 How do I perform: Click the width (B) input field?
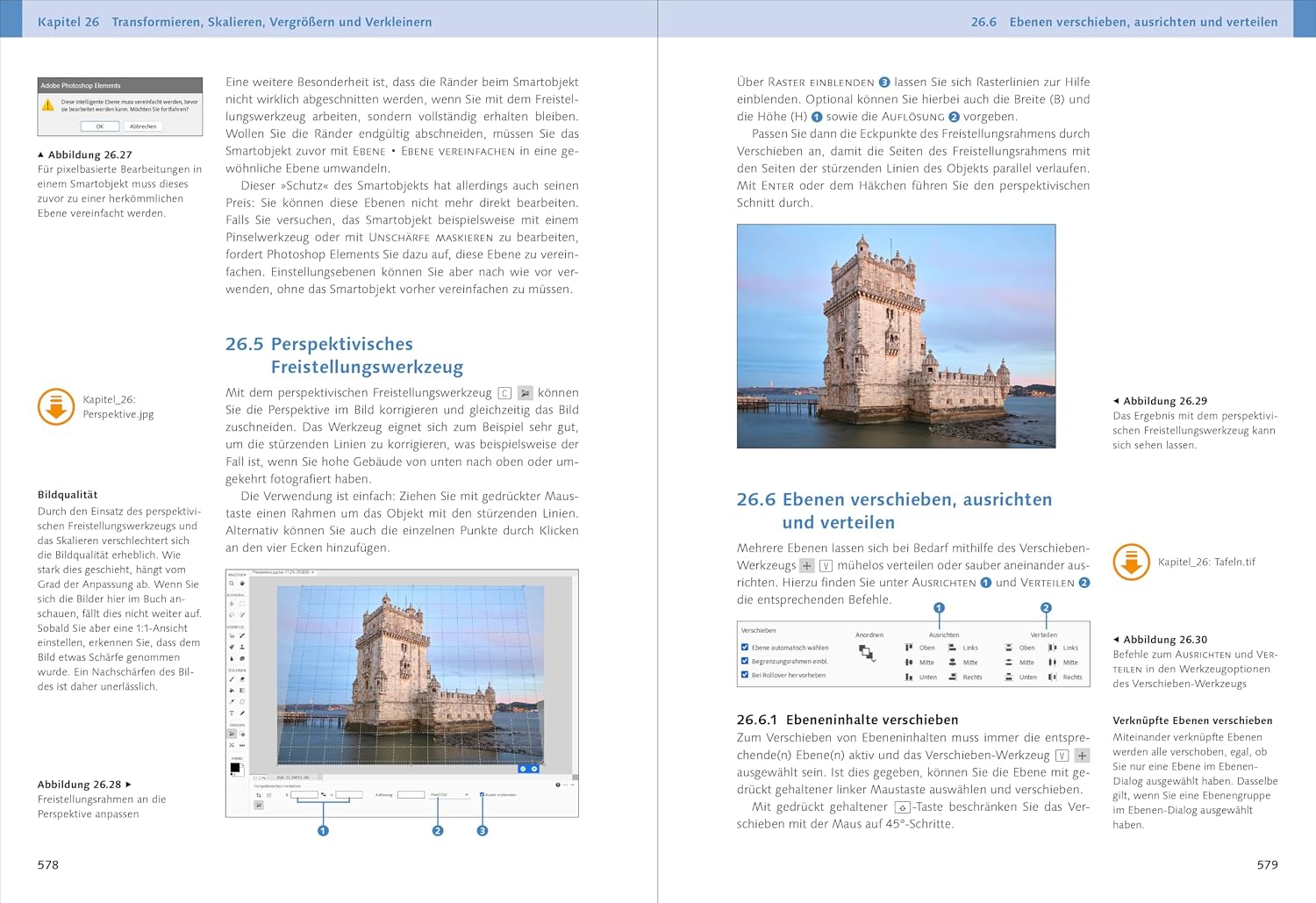[304, 794]
